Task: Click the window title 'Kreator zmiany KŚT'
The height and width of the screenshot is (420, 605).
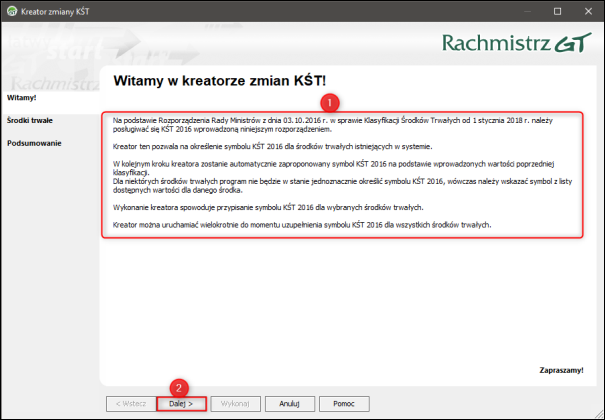Action: [55, 12]
